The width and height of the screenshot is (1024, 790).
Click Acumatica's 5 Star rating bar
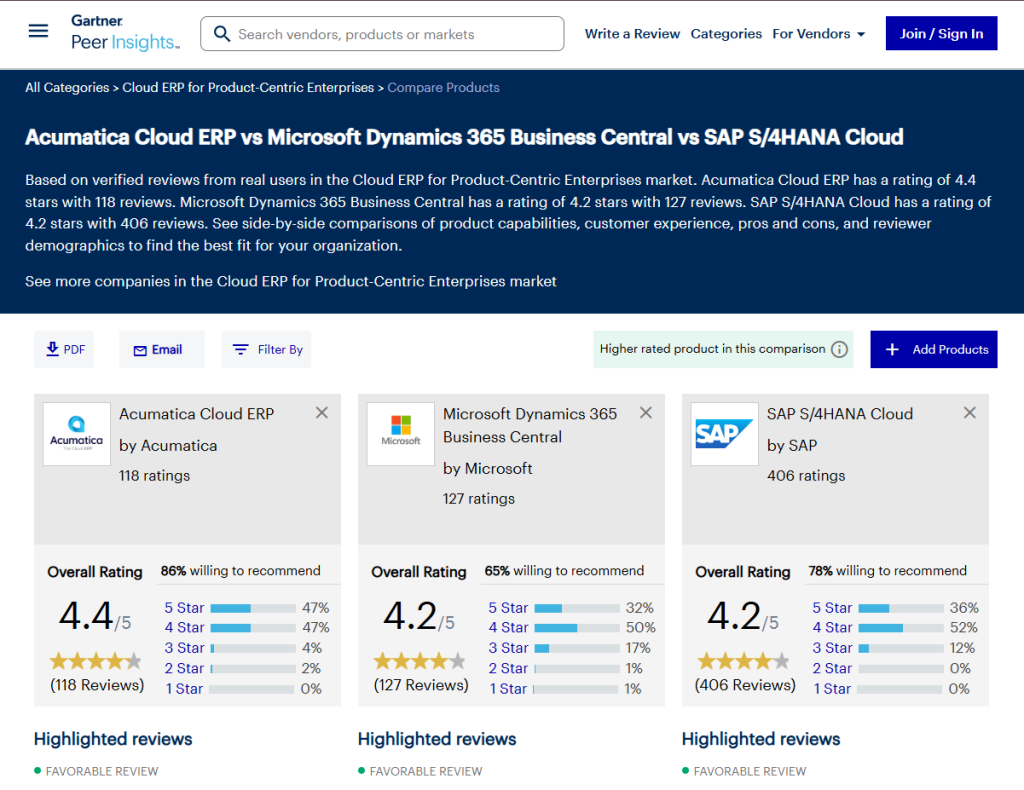[253, 608]
